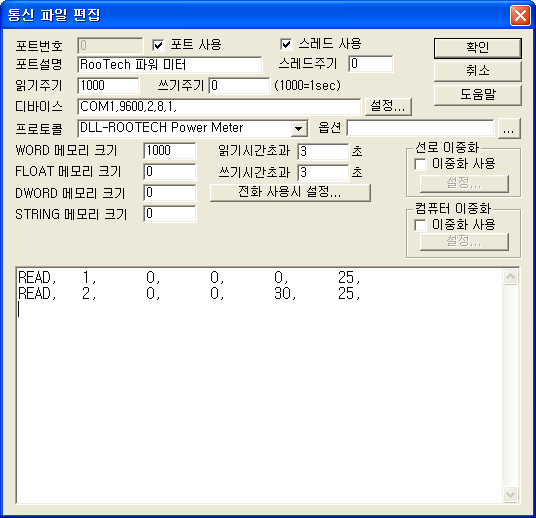Click the WORD 메모리 크기 field
This screenshot has width=536, height=518.
pos(170,151)
